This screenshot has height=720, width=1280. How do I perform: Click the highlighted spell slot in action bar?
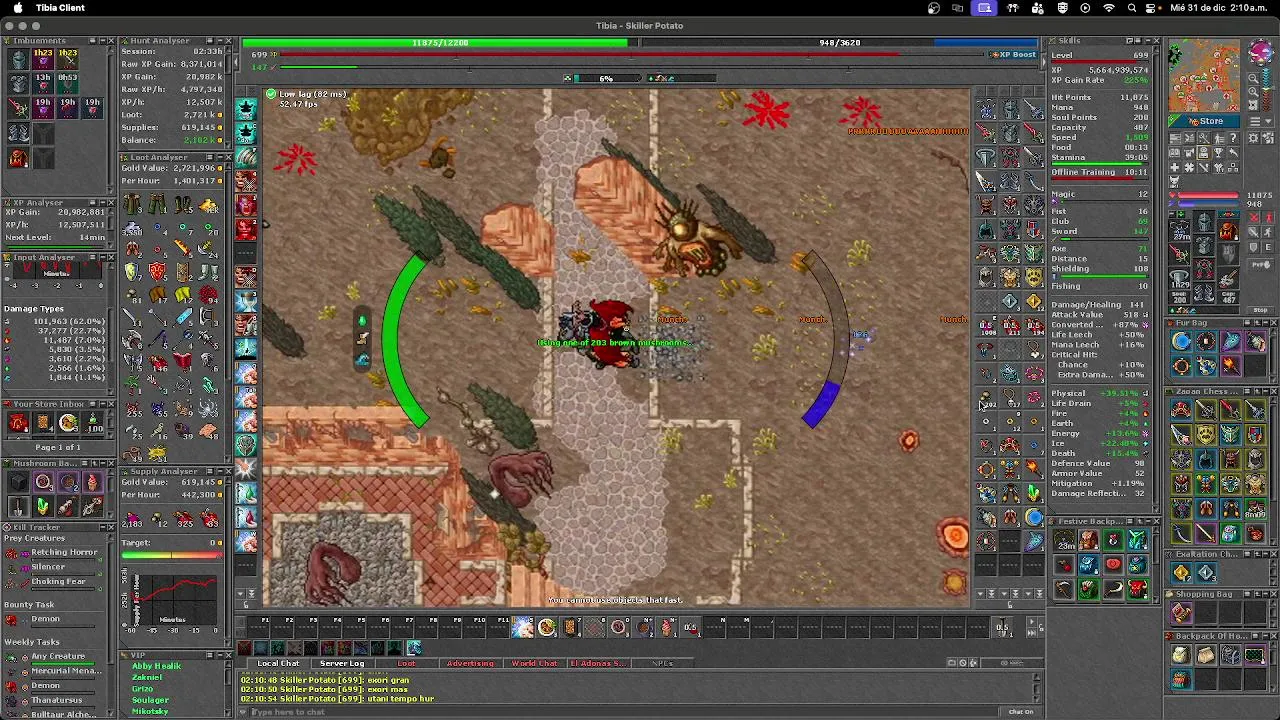pos(522,627)
